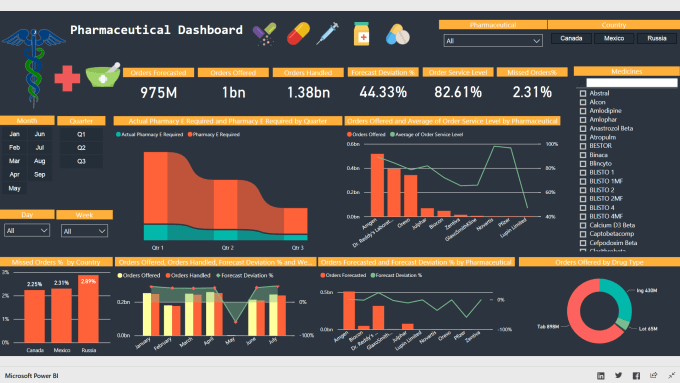The image size is (680, 383).
Task: Tick the Amlophar checkbox
Action: 583,120
